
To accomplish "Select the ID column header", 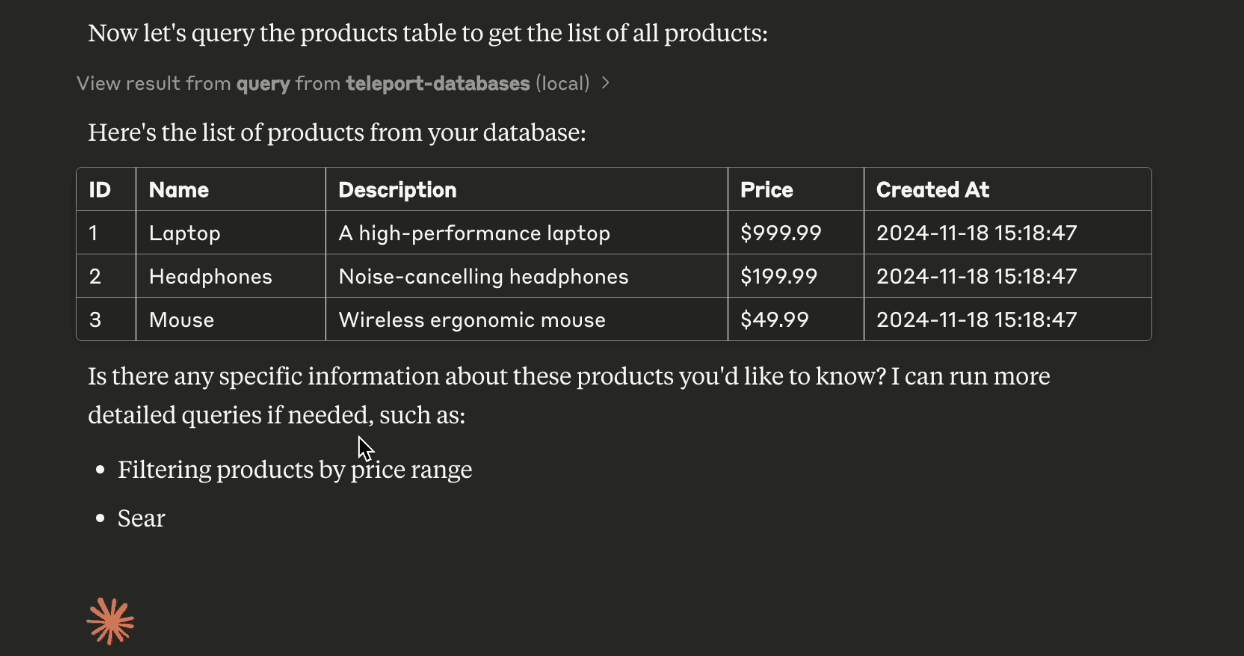I will click(97, 189).
